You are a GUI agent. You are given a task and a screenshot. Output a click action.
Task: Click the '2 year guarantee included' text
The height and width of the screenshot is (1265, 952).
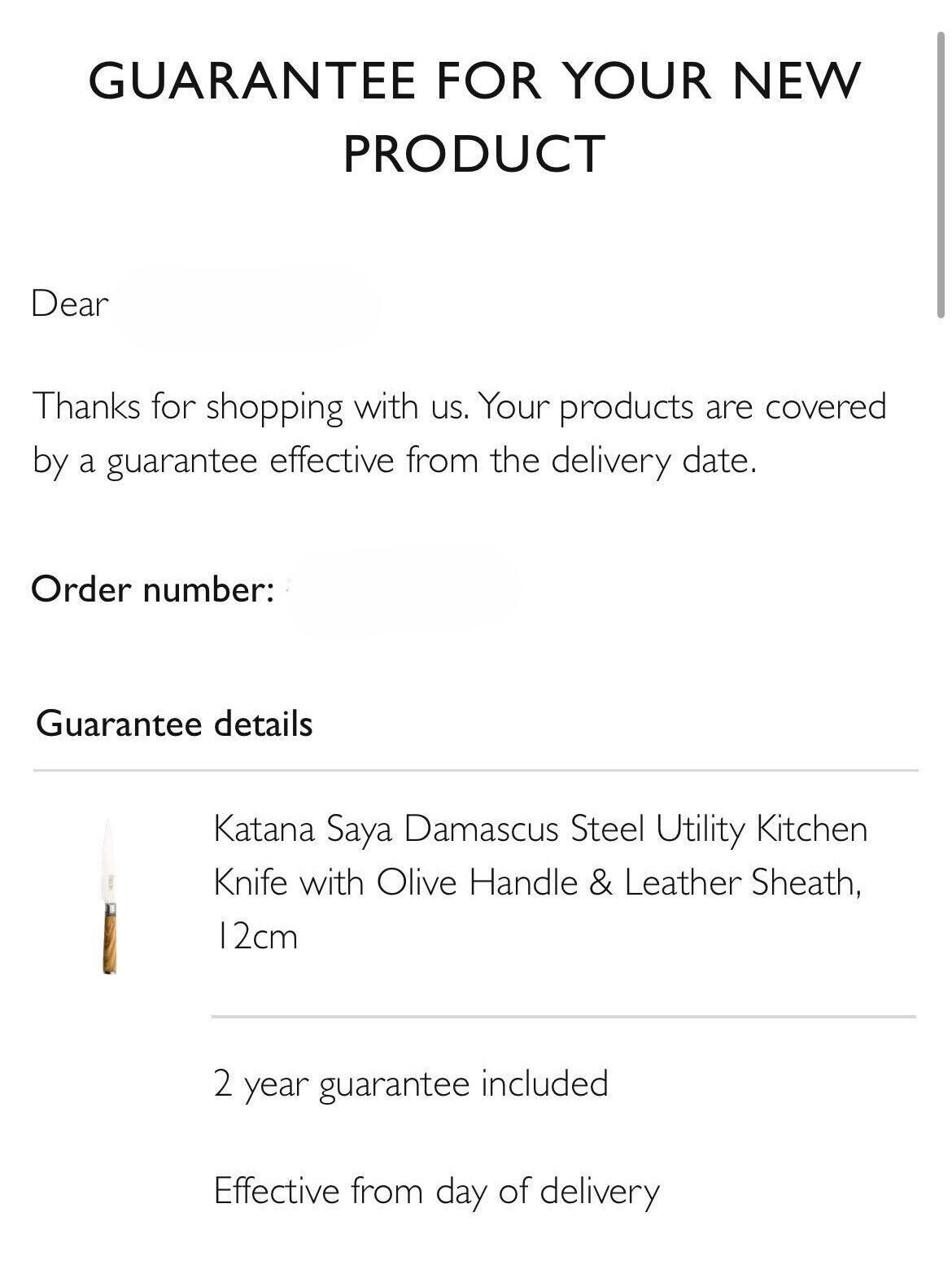click(x=411, y=1084)
